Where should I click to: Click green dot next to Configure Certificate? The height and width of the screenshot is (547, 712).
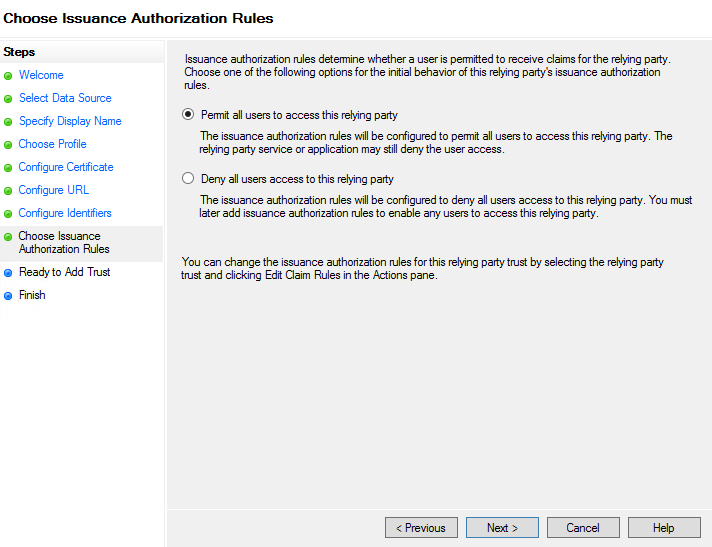point(8,168)
